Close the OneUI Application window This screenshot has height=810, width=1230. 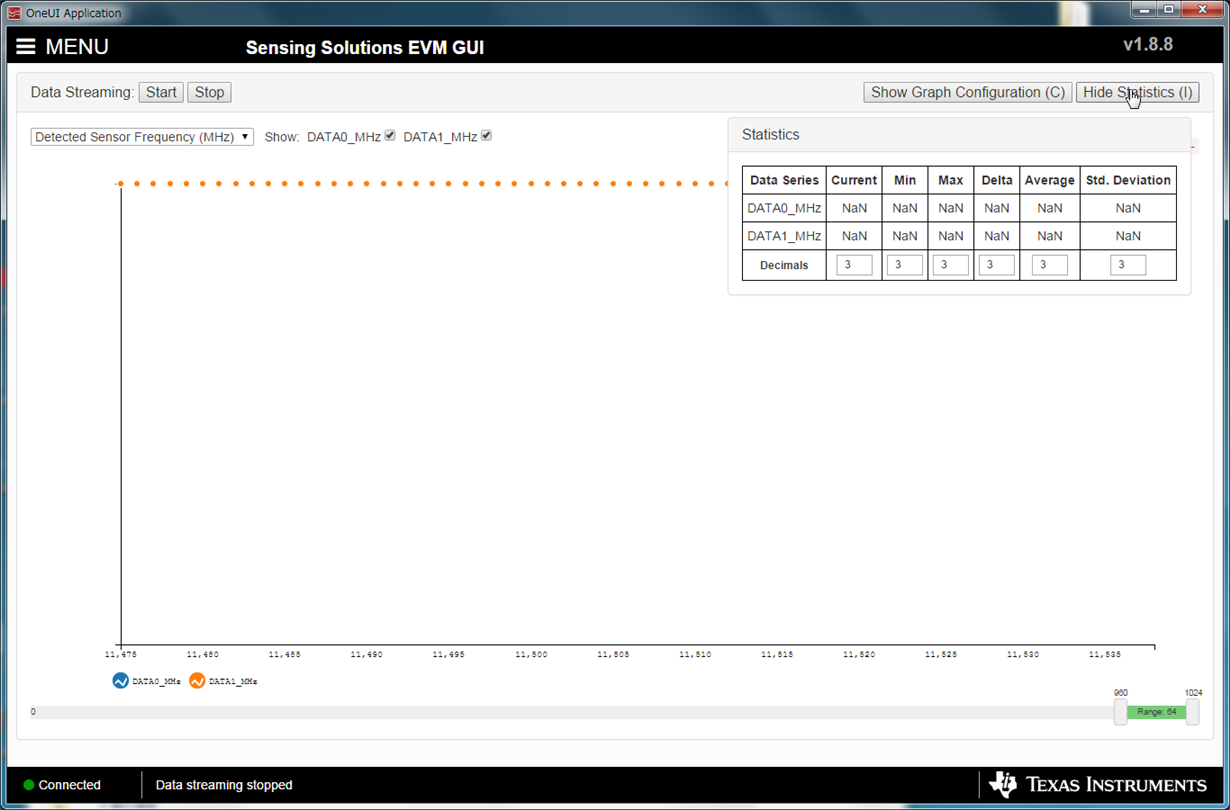1203,10
